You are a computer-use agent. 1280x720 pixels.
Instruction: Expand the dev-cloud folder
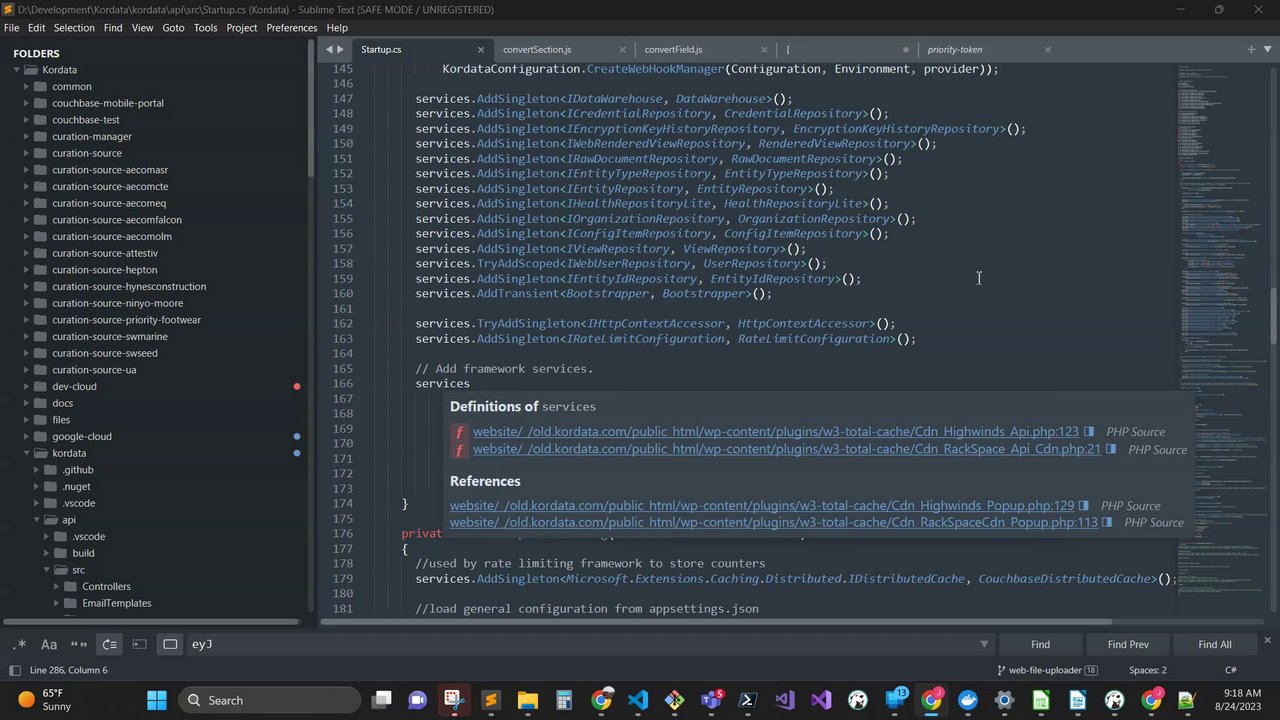click(x=26, y=387)
